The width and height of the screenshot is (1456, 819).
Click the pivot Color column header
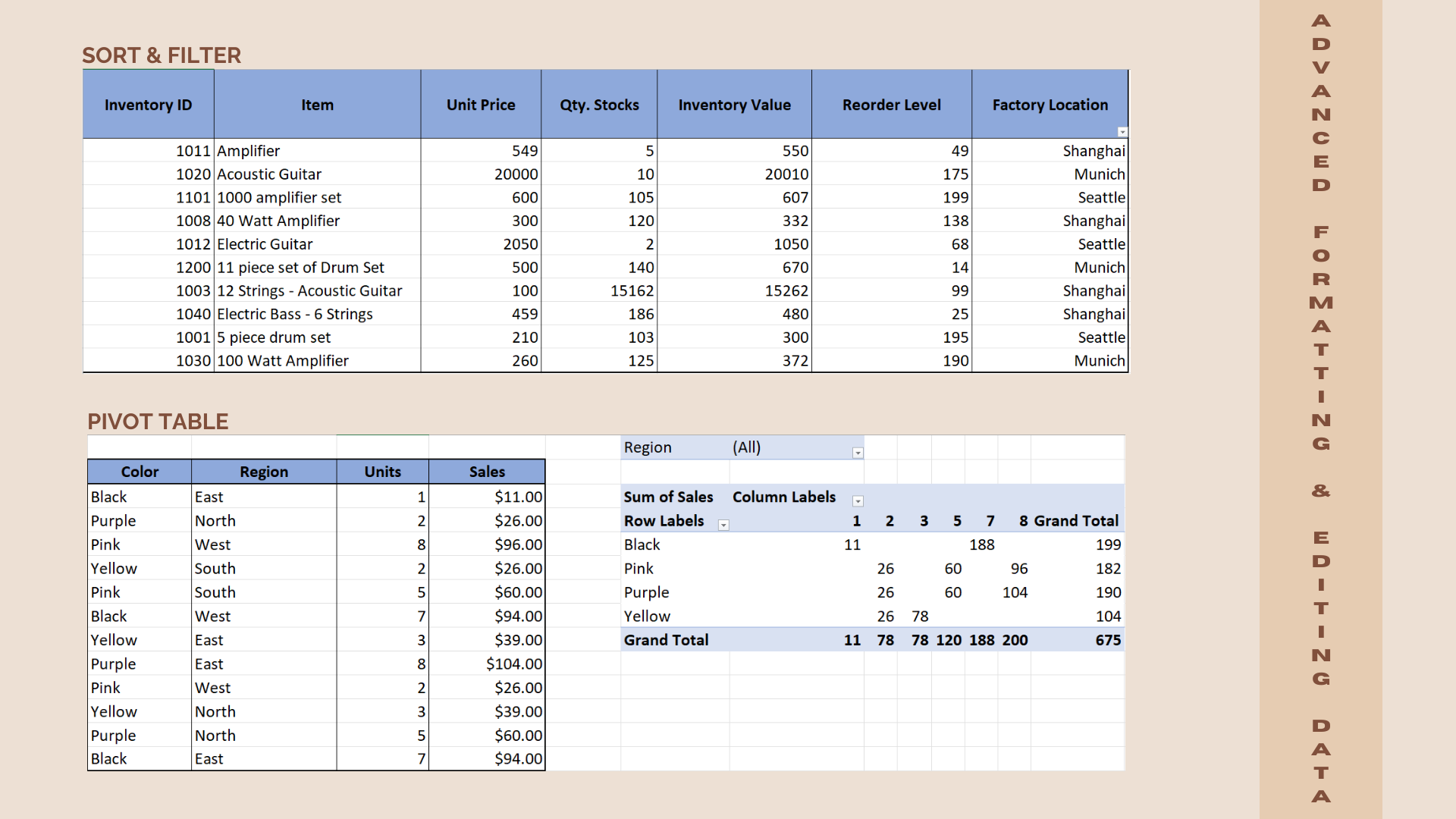140,472
